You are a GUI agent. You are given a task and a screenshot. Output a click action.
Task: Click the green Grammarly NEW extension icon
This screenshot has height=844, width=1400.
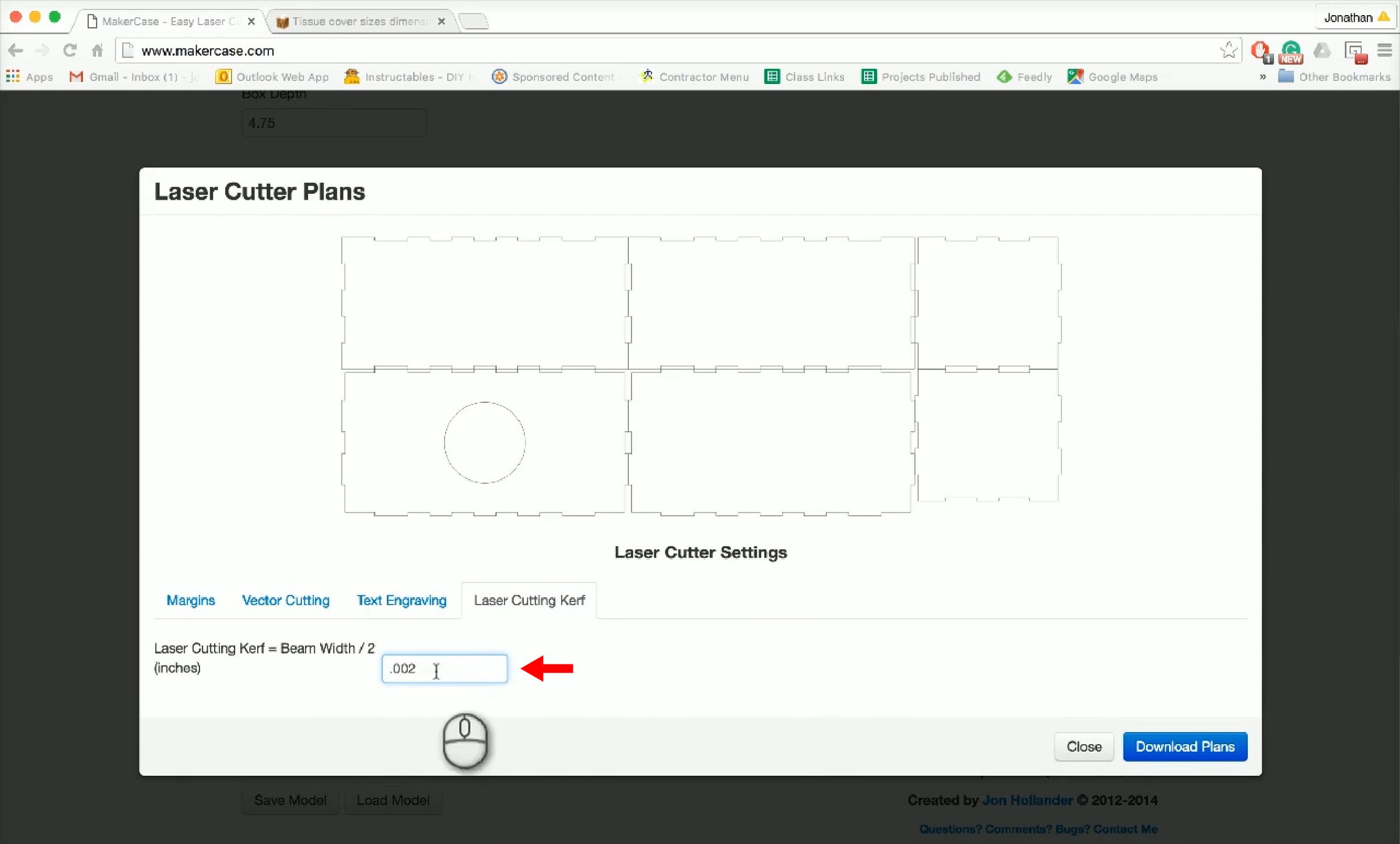[x=1291, y=51]
